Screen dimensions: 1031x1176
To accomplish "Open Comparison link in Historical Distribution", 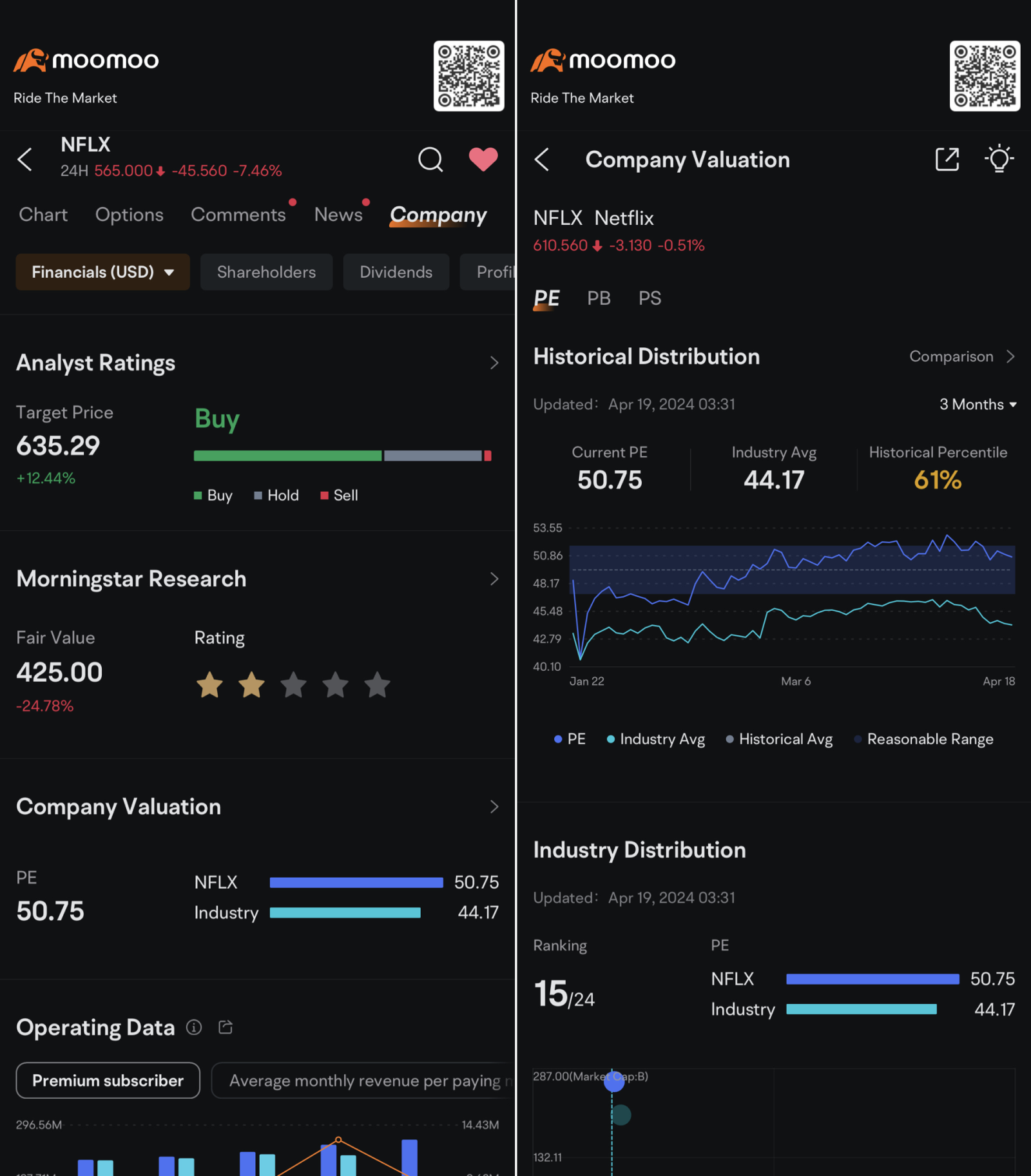I will (962, 356).
